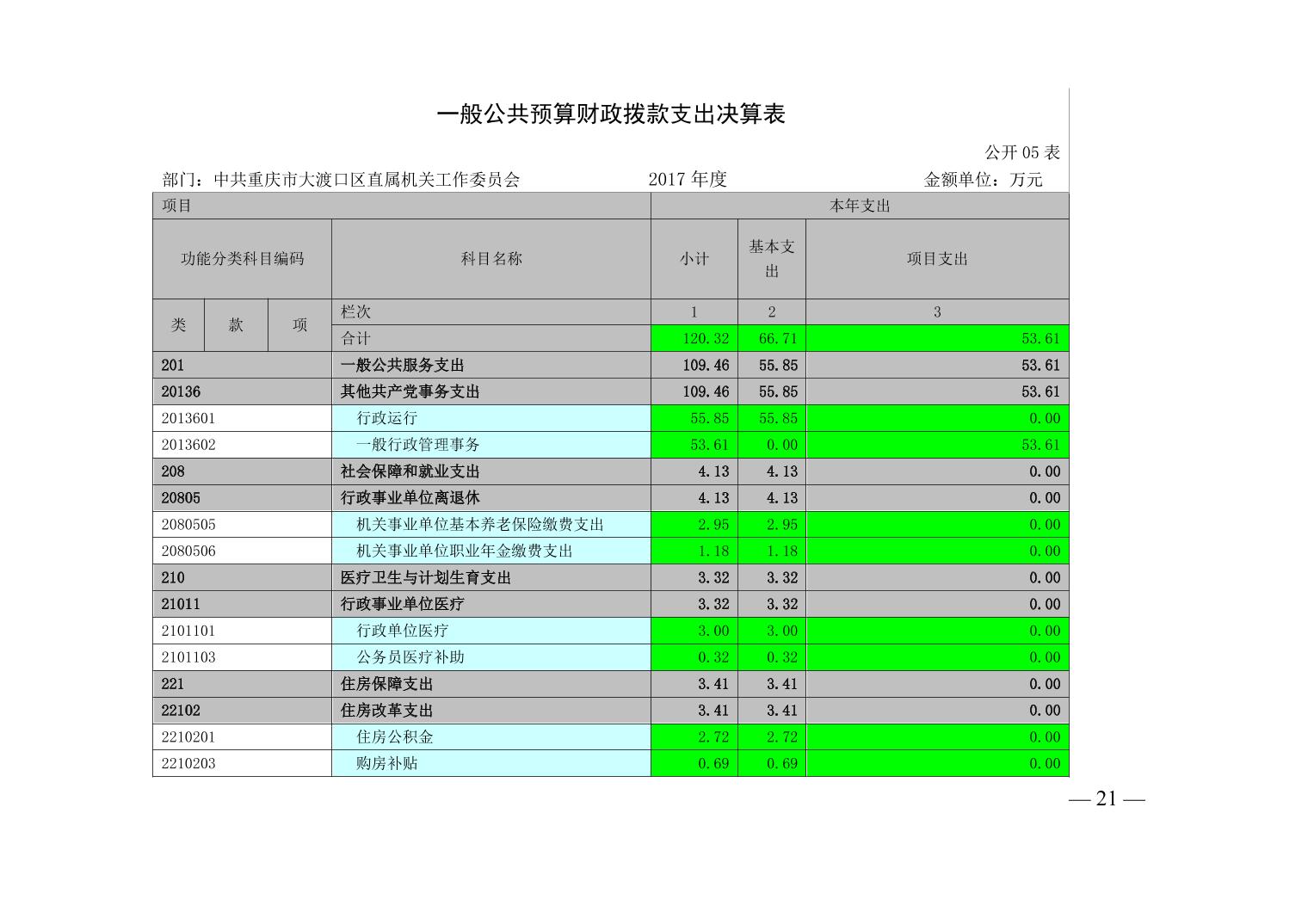Select the 功能分类科目编码 column header

click(242, 259)
